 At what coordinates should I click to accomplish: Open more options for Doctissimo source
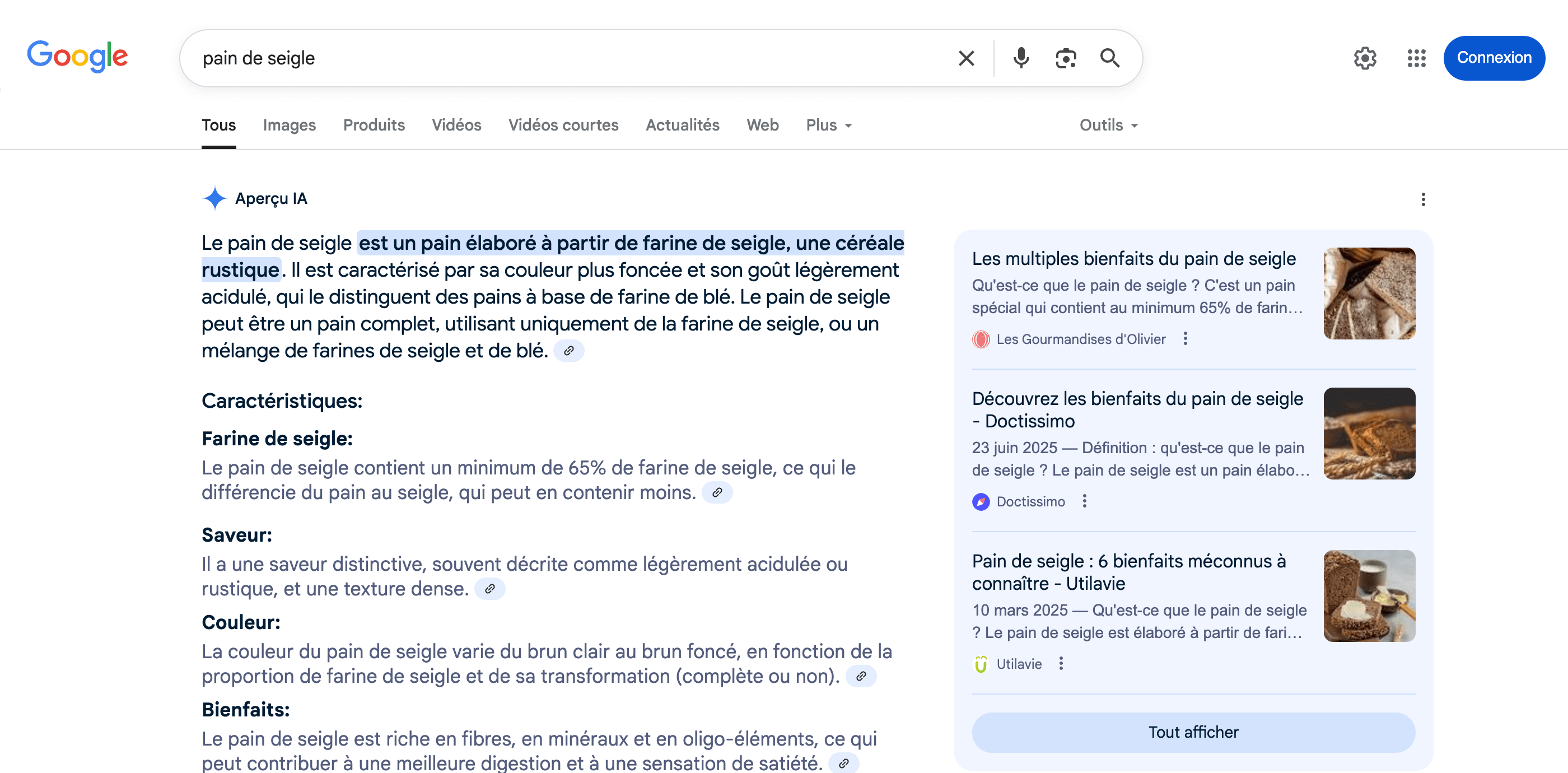point(1084,501)
